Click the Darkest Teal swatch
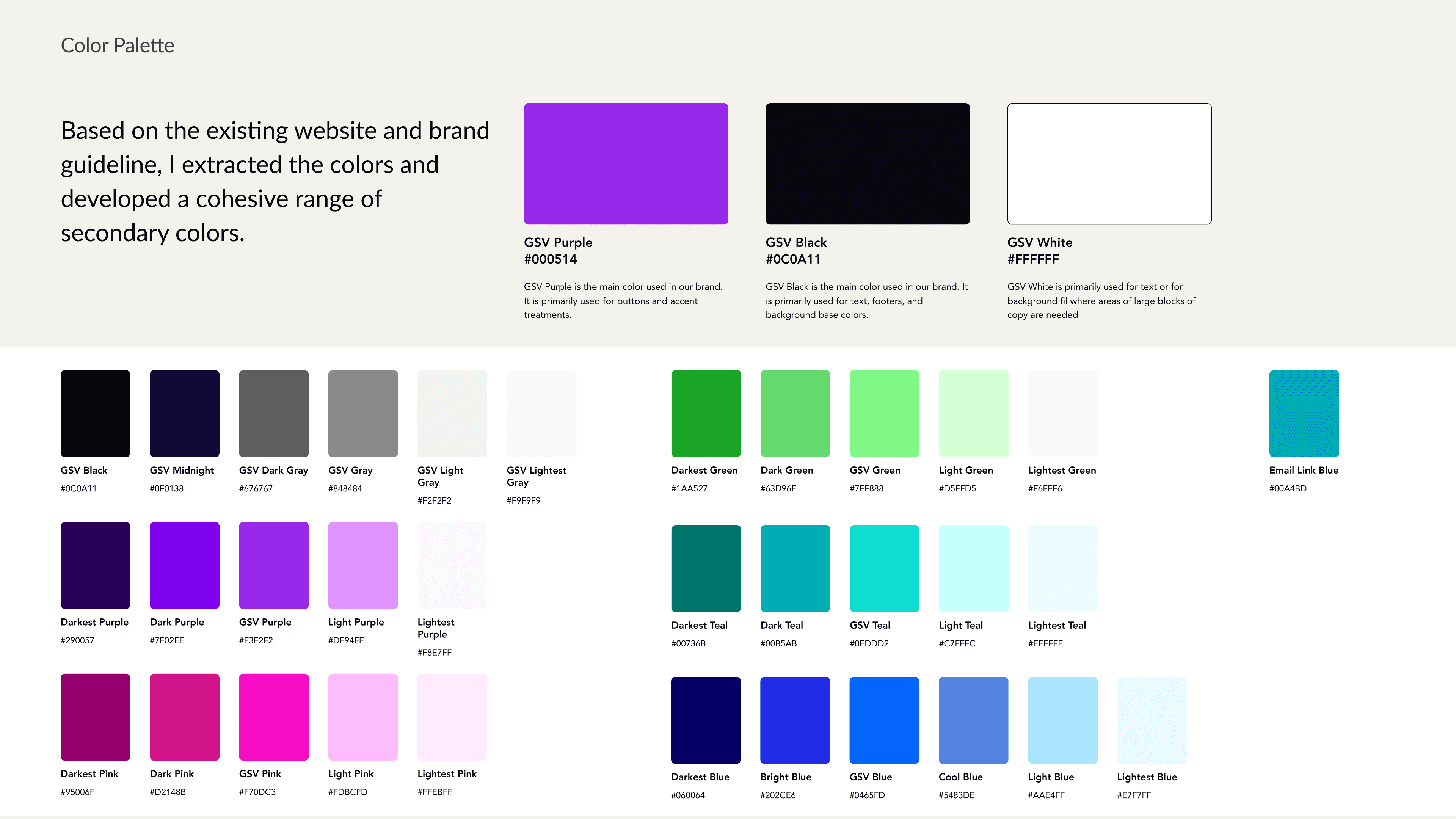The width and height of the screenshot is (1456, 819). (x=705, y=568)
